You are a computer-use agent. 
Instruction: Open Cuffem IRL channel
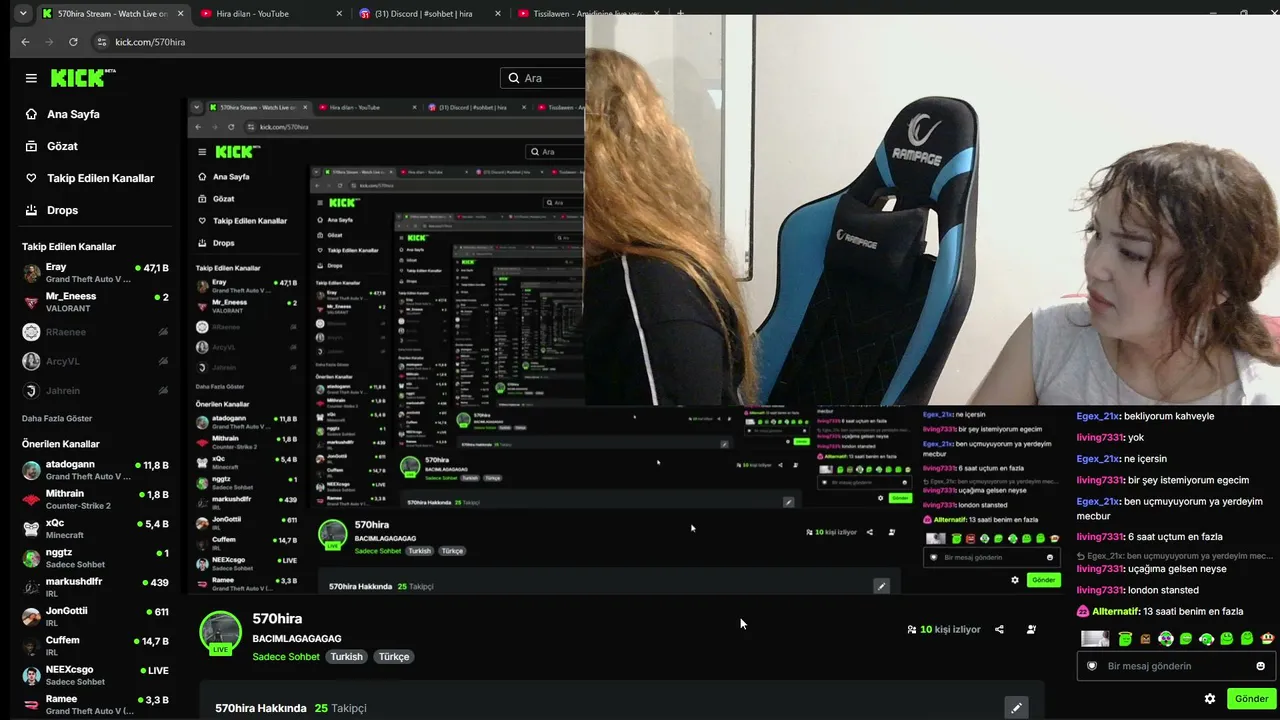pyautogui.click(x=96, y=646)
